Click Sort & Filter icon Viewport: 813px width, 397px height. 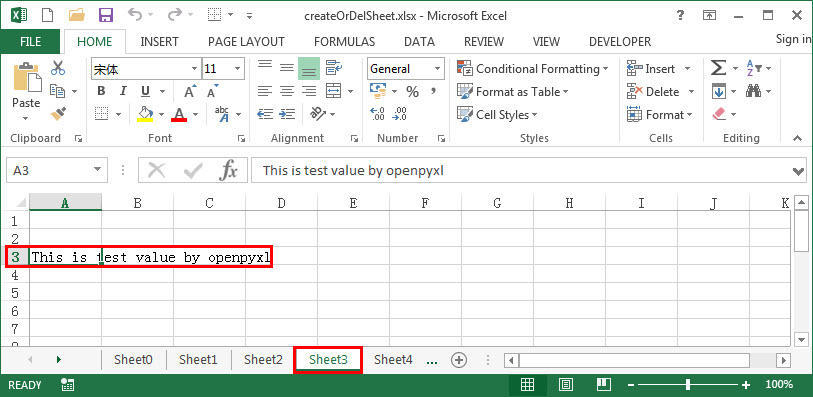click(x=754, y=68)
